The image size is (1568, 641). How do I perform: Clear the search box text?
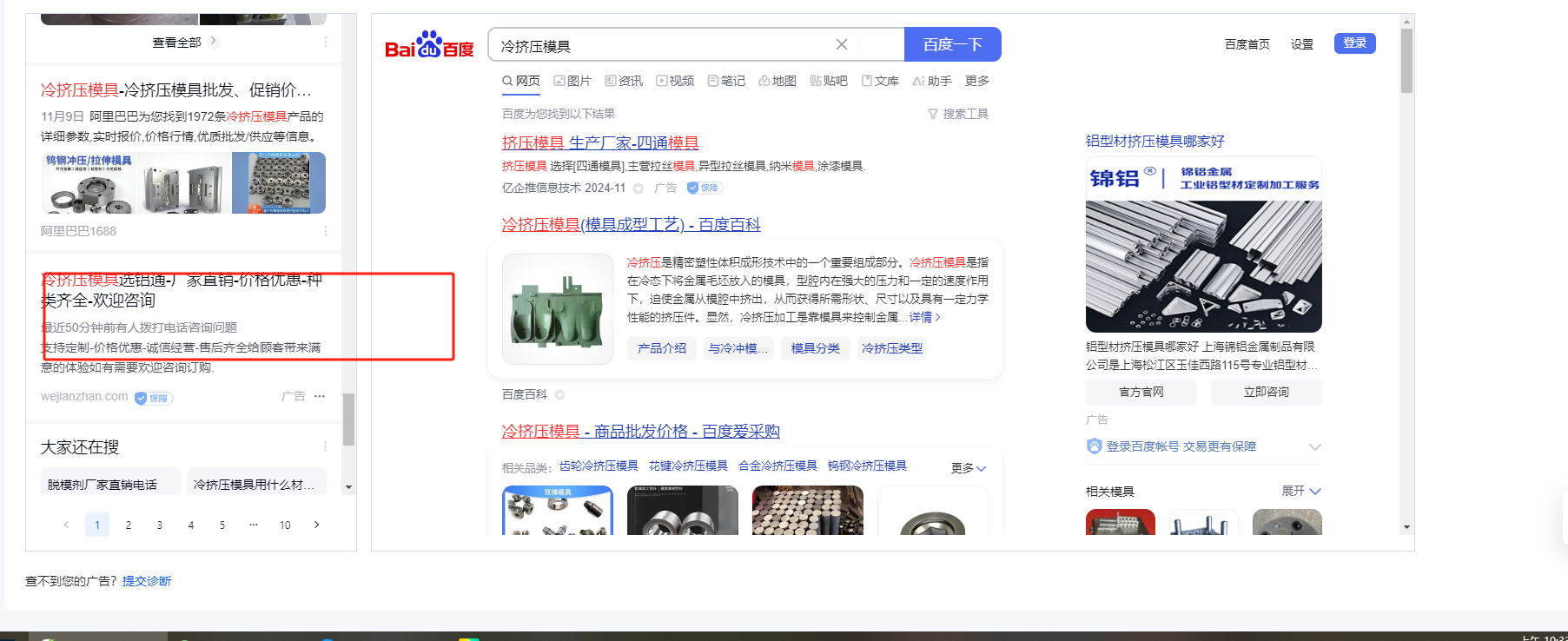coord(841,44)
